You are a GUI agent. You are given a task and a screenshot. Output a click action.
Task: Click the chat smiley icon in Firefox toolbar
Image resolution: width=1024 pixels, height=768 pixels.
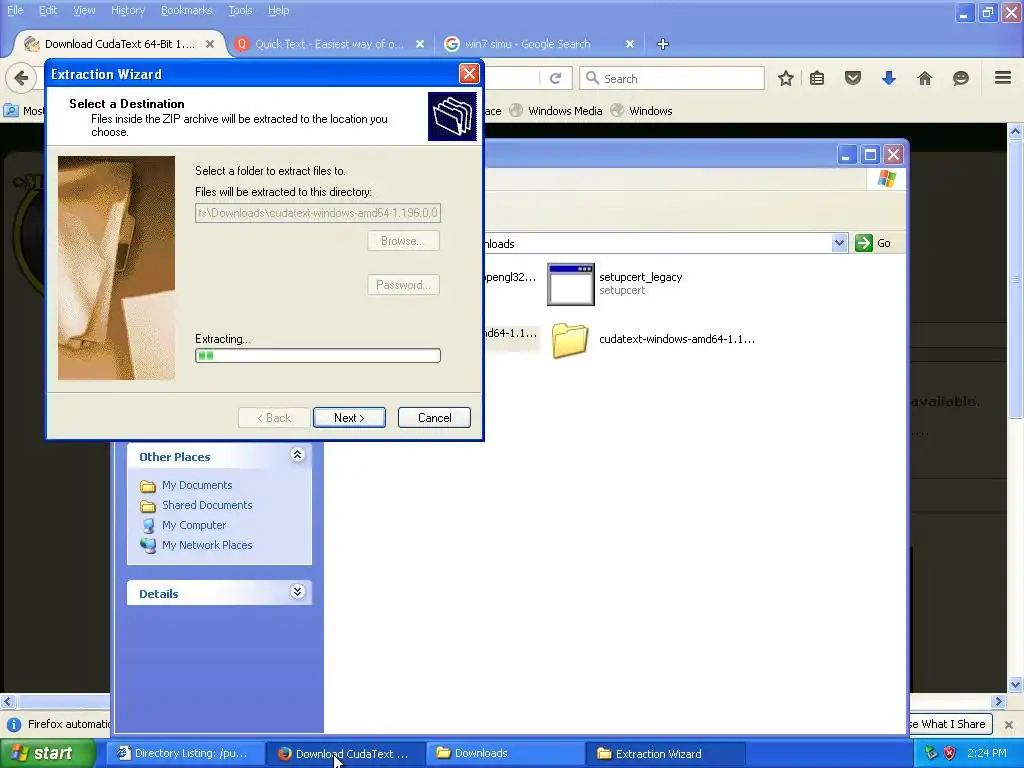tap(961, 78)
